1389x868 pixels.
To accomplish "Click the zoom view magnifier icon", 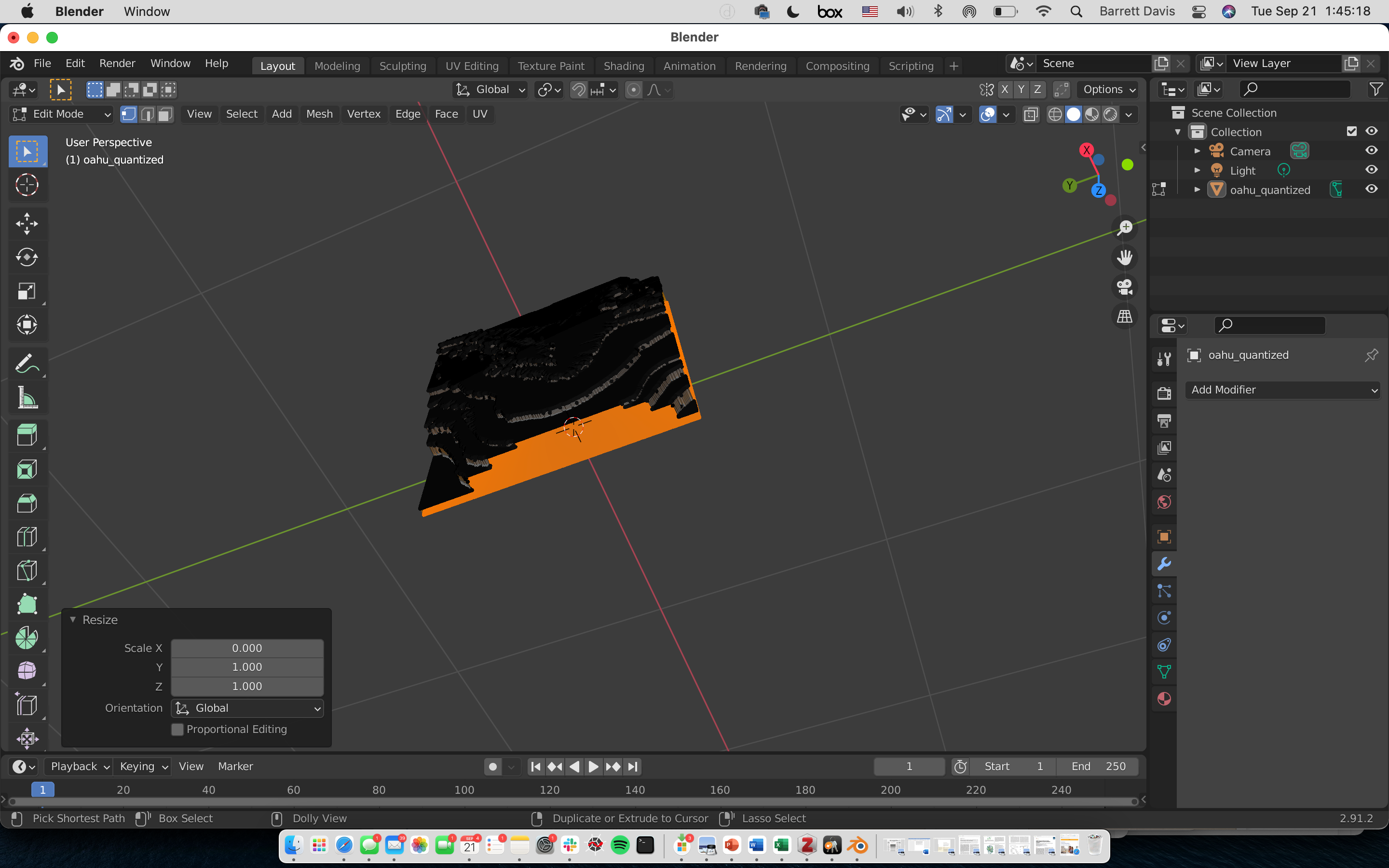I will (1124, 228).
